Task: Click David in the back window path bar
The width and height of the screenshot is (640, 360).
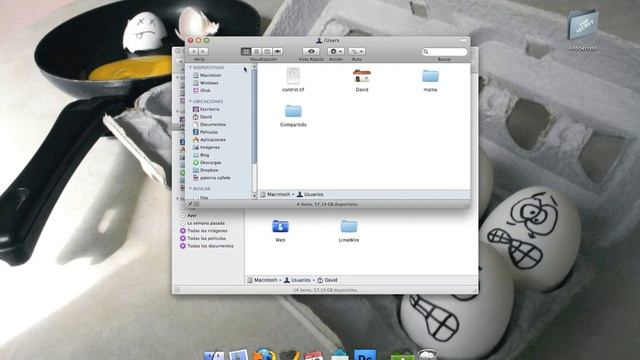Action: [327, 280]
